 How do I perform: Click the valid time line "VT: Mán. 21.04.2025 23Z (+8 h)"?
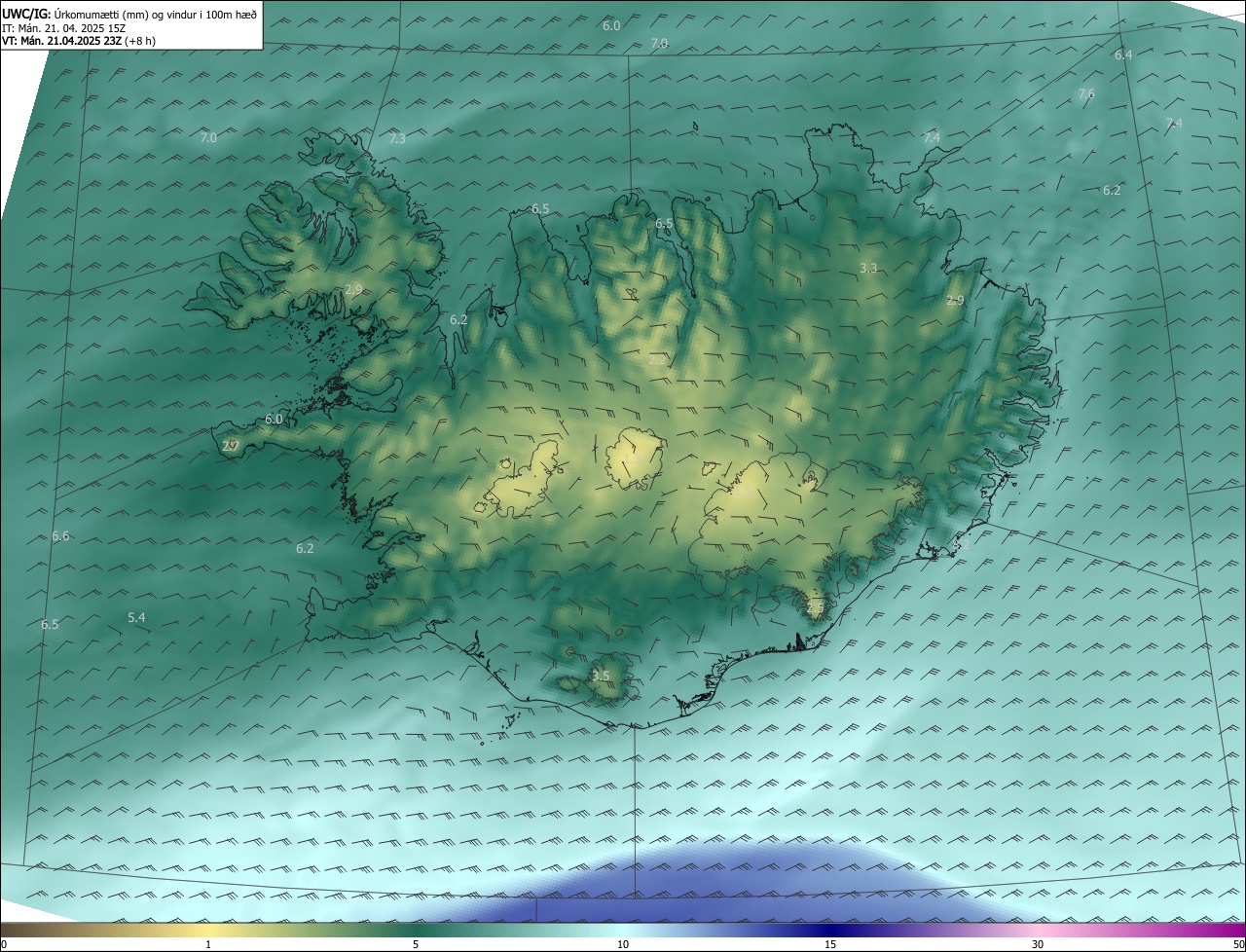[79, 41]
